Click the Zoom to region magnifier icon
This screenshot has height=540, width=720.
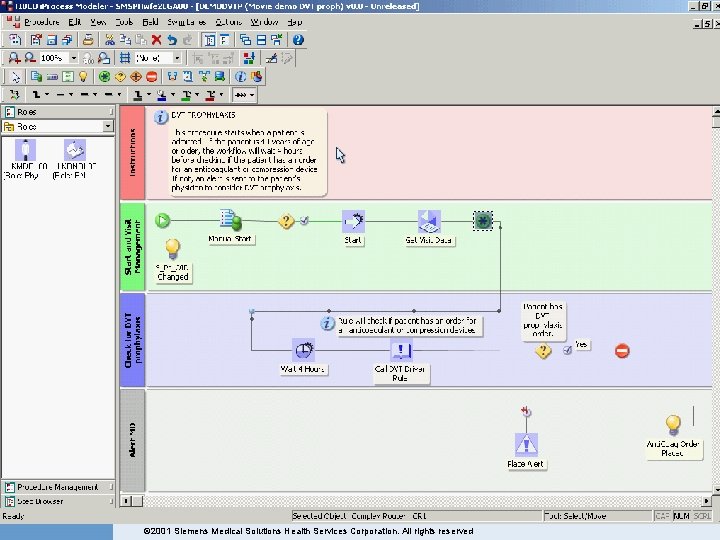tap(104, 58)
